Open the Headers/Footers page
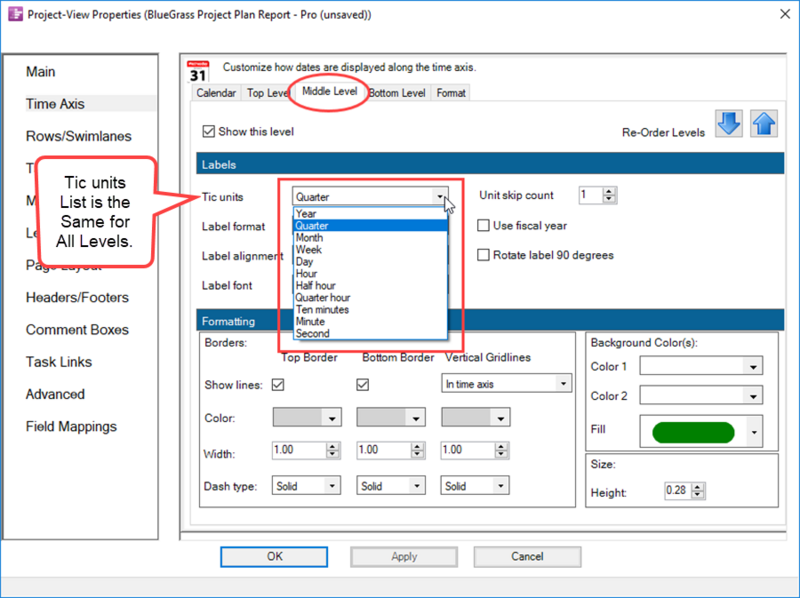The image size is (800, 598). tap(78, 297)
